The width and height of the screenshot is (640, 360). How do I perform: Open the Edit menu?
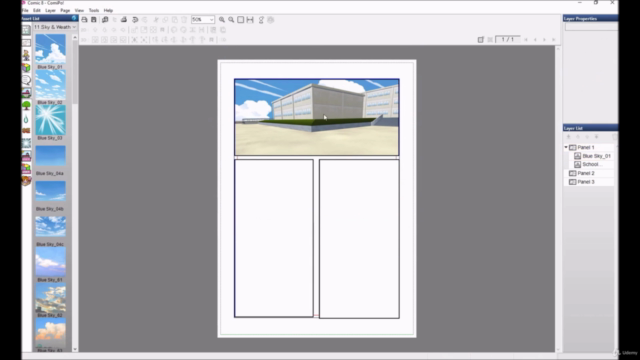tap(37, 10)
